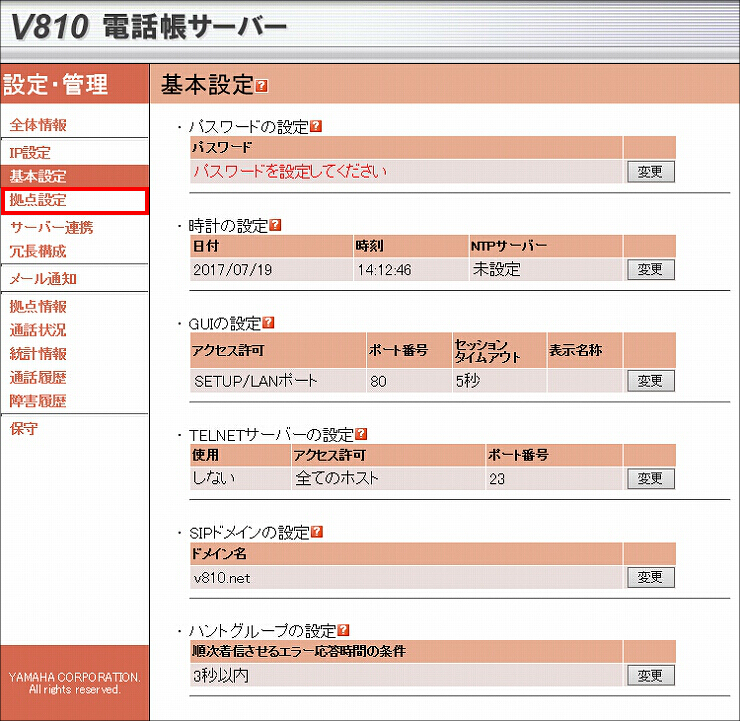Screen dimensions: 740x721
Task: Click GUI port number value 80
Action: [x=378, y=381]
